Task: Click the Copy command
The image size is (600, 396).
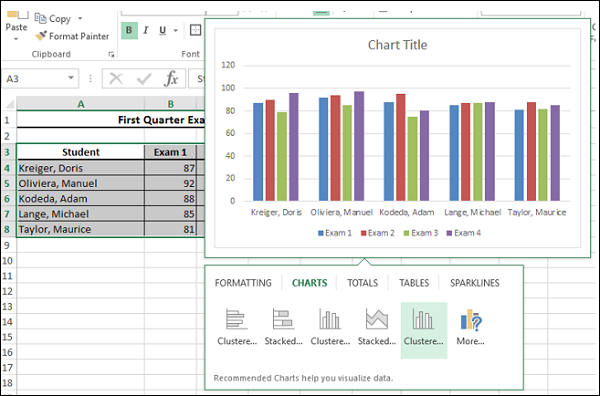Action: pos(53,18)
